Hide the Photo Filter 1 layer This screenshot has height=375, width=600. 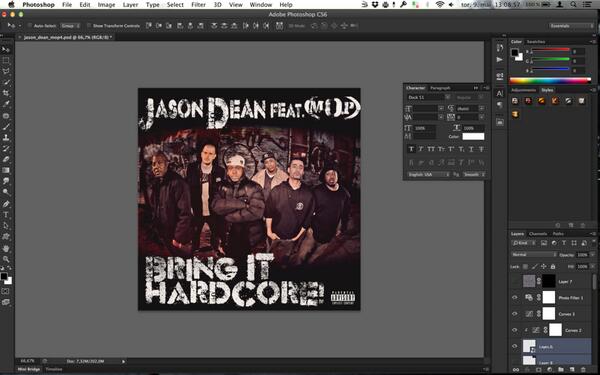515,297
